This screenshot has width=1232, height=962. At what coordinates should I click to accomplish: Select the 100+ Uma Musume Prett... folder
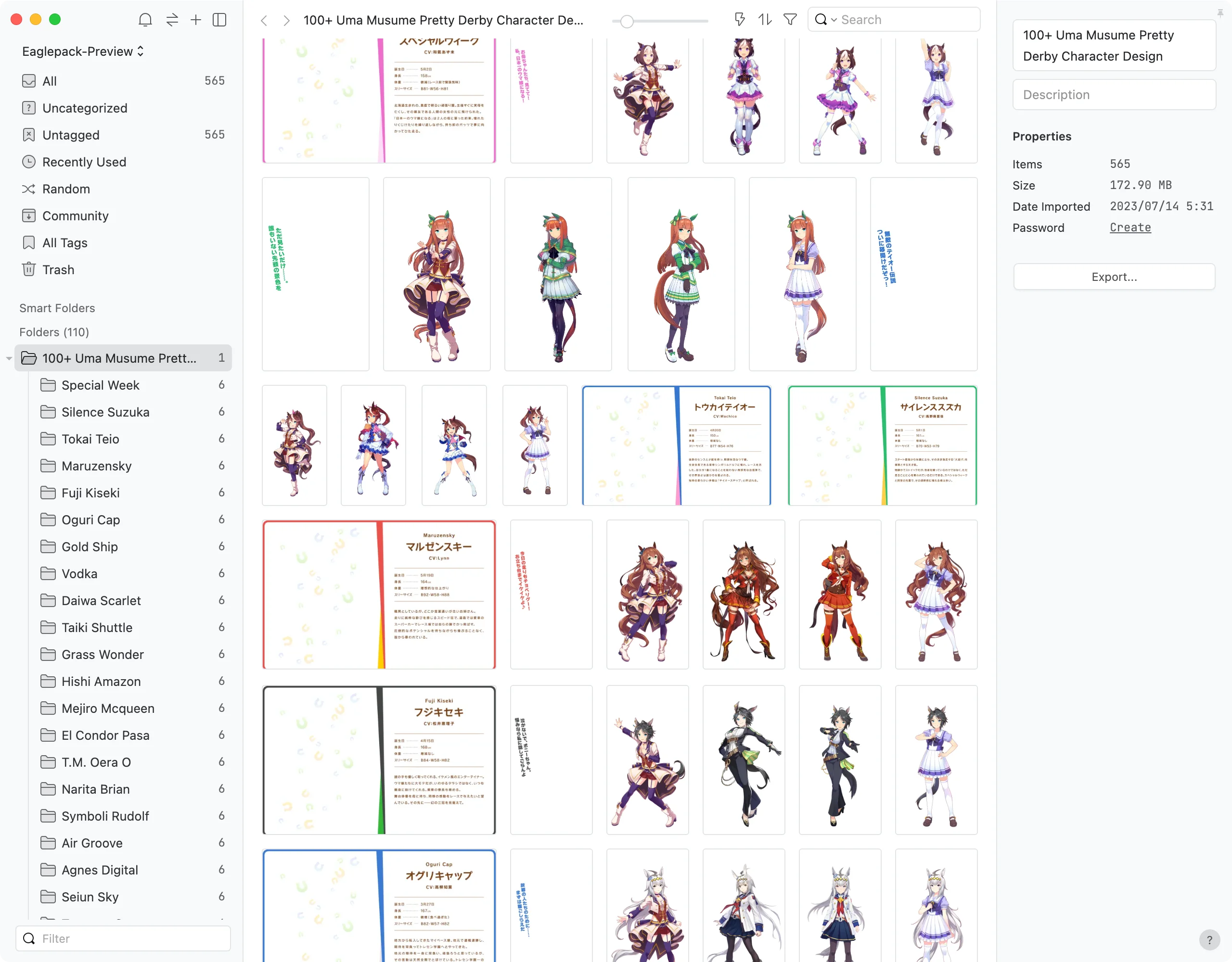coord(123,358)
